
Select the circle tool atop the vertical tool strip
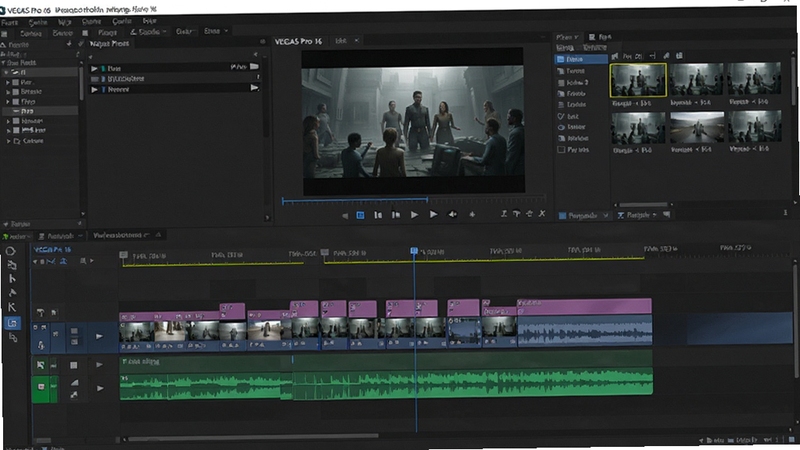point(11,251)
